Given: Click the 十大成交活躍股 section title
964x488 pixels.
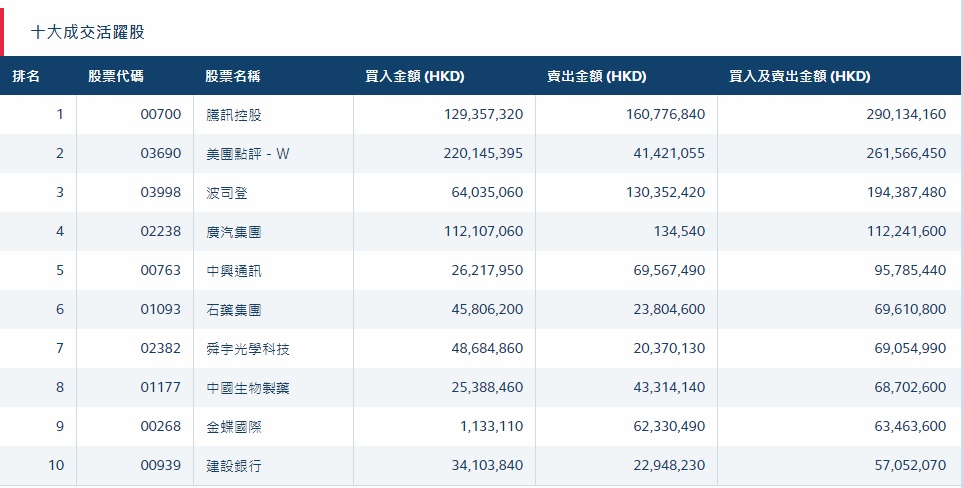Looking at the screenshot, I should (88, 32).
